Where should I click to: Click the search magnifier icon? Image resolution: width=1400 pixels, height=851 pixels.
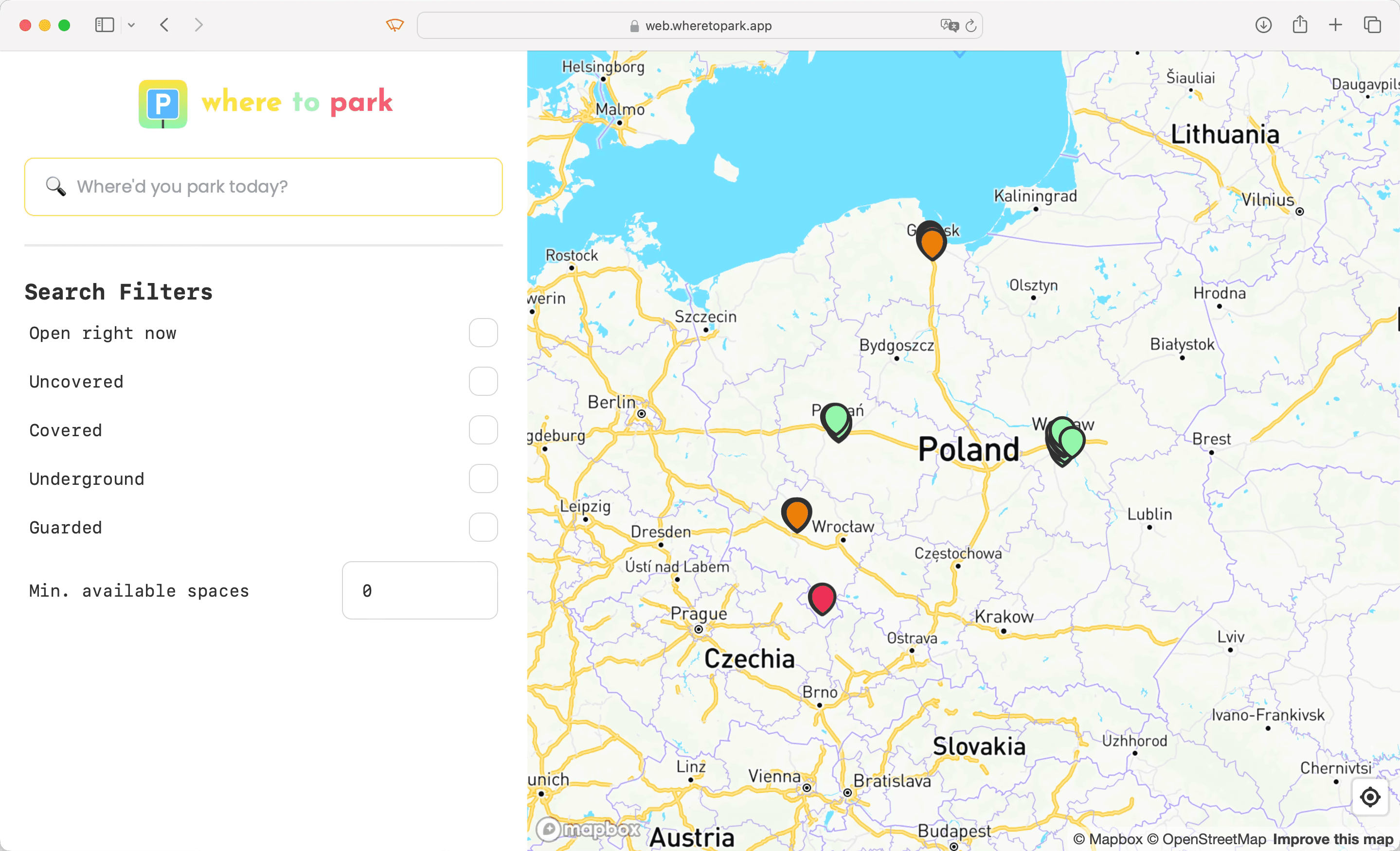pyautogui.click(x=55, y=187)
